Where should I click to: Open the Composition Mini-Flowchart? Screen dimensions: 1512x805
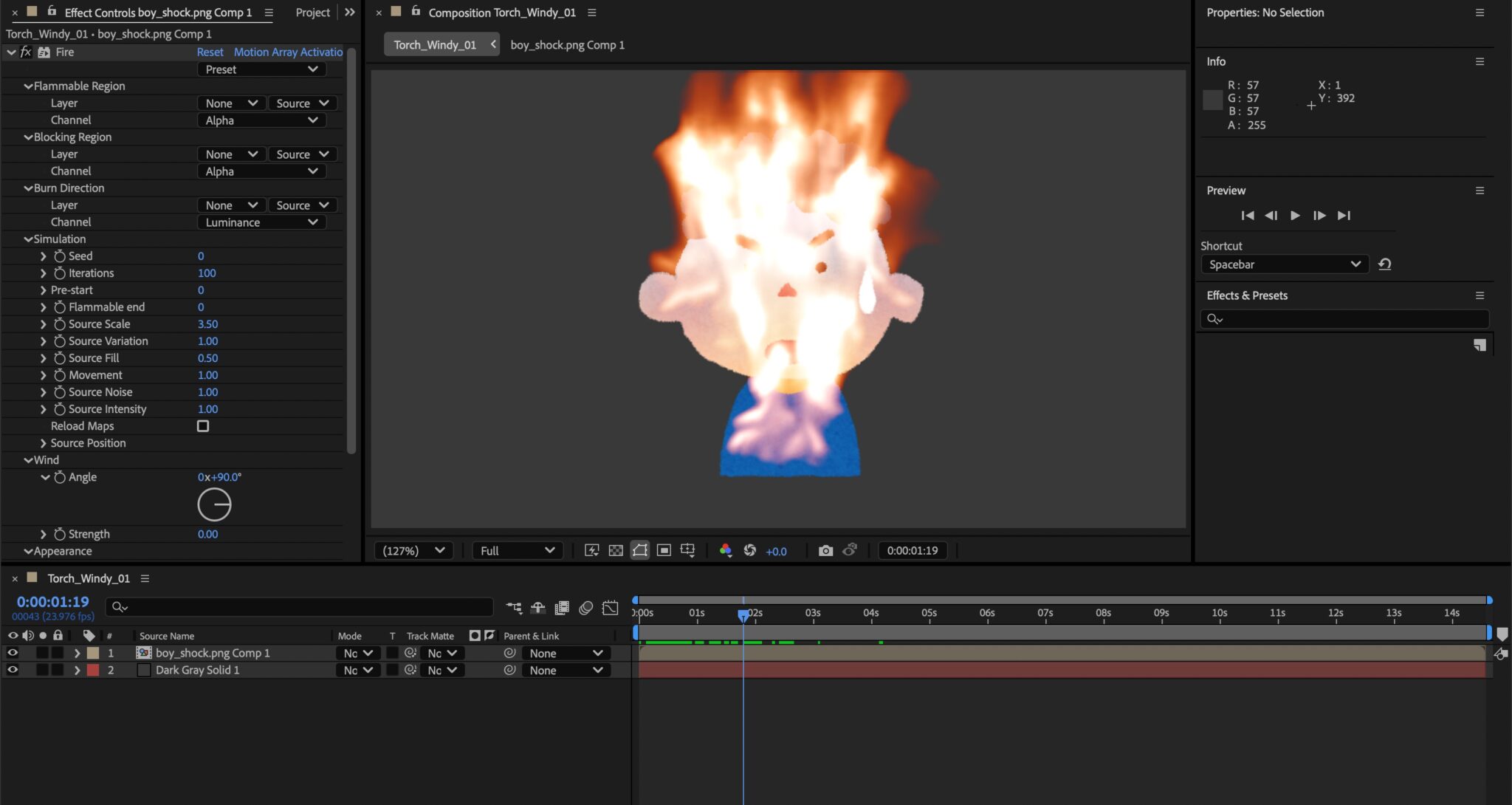tap(513, 607)
